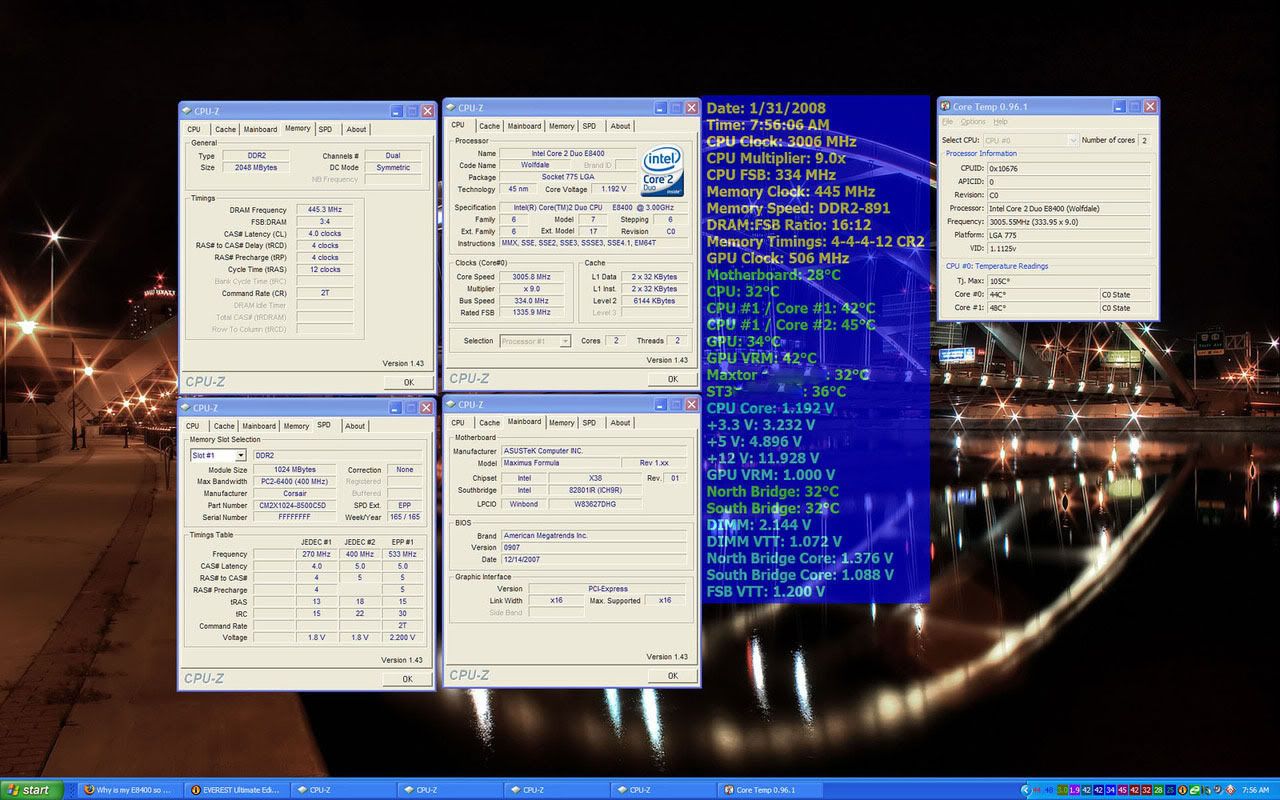Click Level 2 cache value 6144 KBytes

[x=654, y=300]
